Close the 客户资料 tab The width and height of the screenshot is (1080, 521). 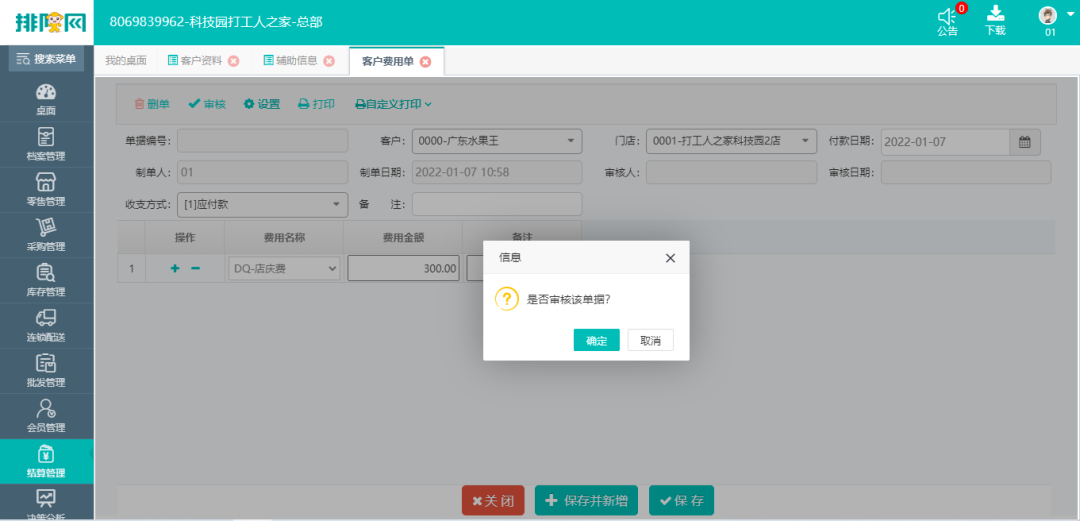click(x=234, y=61)
